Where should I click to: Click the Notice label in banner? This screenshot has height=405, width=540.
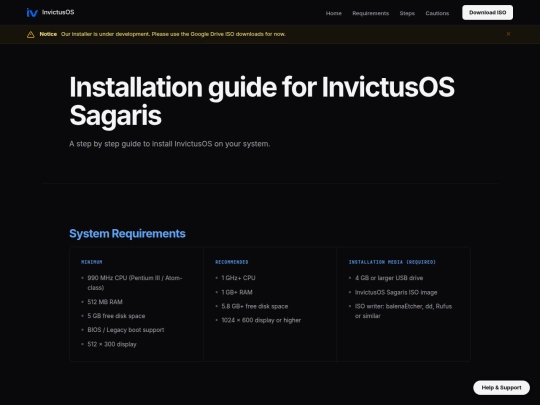point(48,34)
